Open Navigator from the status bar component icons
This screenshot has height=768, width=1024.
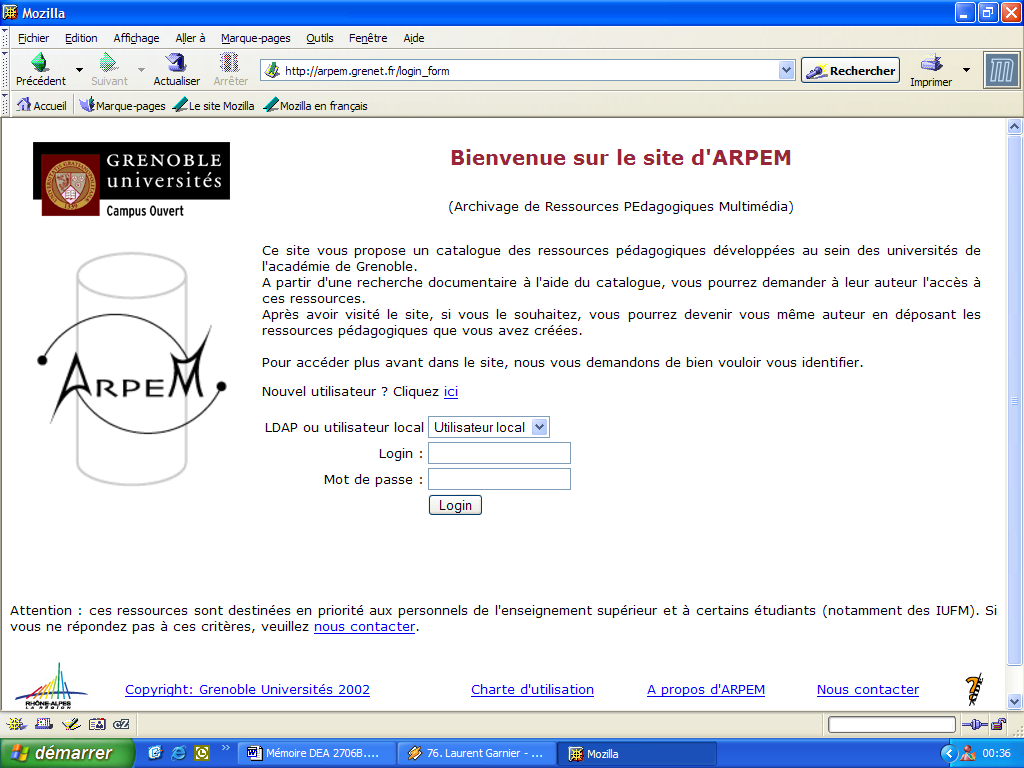16,724
